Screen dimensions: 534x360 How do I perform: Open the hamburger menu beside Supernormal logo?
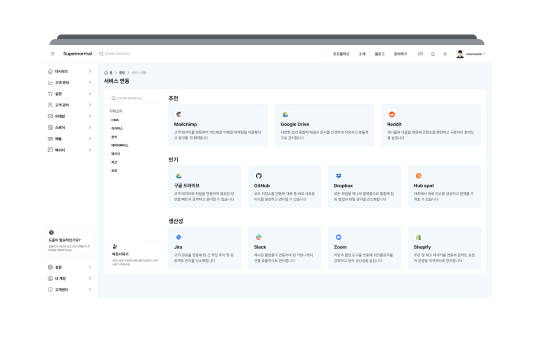coord(53,54)
